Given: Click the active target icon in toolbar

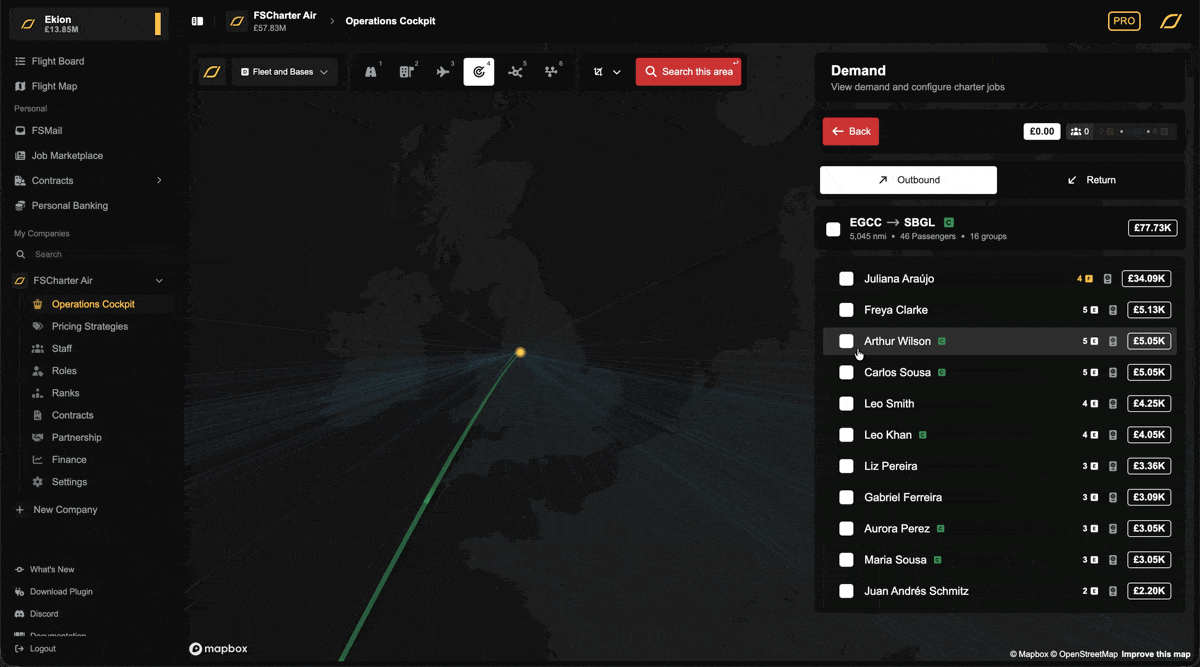Looking at the screenshot, I should click(x=479, y=72).
